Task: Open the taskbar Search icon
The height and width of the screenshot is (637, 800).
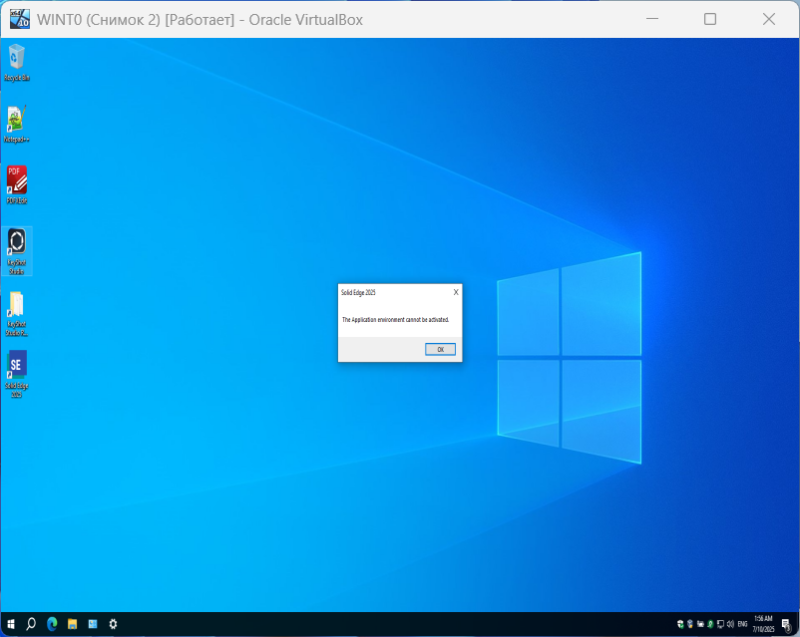Action: 31,624
